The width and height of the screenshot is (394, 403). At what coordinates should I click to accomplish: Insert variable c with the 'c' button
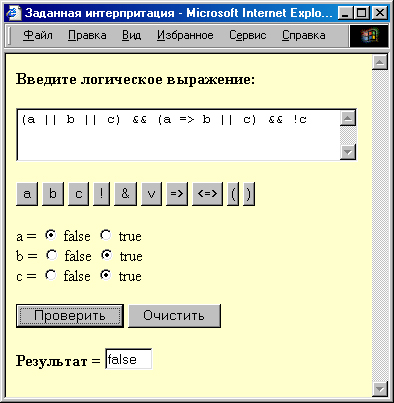point(79,194)
